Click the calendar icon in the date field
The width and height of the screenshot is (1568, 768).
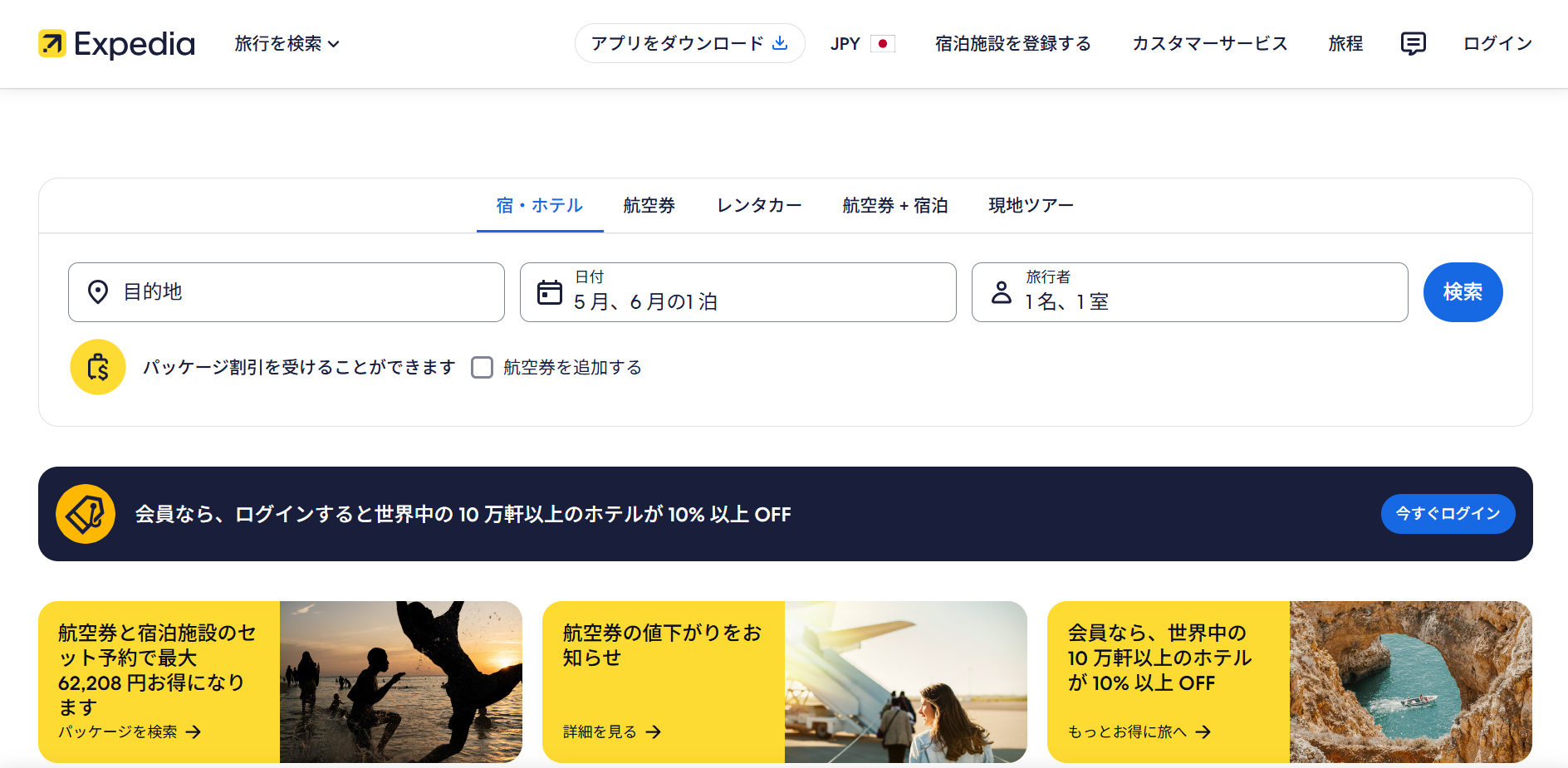550,292
